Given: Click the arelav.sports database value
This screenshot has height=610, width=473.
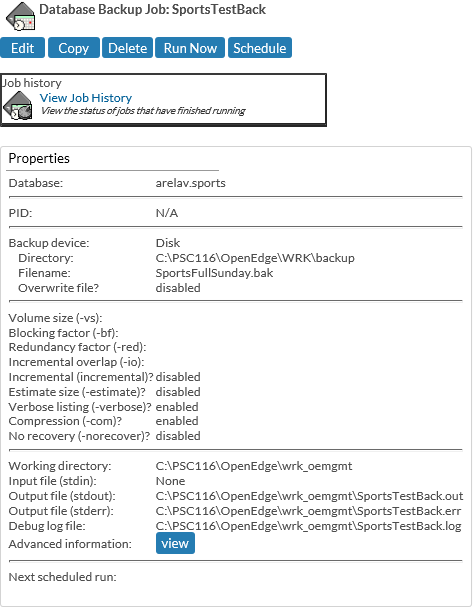Looking at the screenshot, I should click(190, 183).
